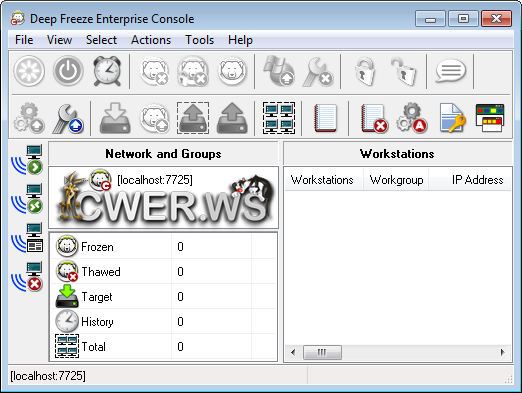Select the Total row in groups list
522x393 pixels.
pos(163,347)
